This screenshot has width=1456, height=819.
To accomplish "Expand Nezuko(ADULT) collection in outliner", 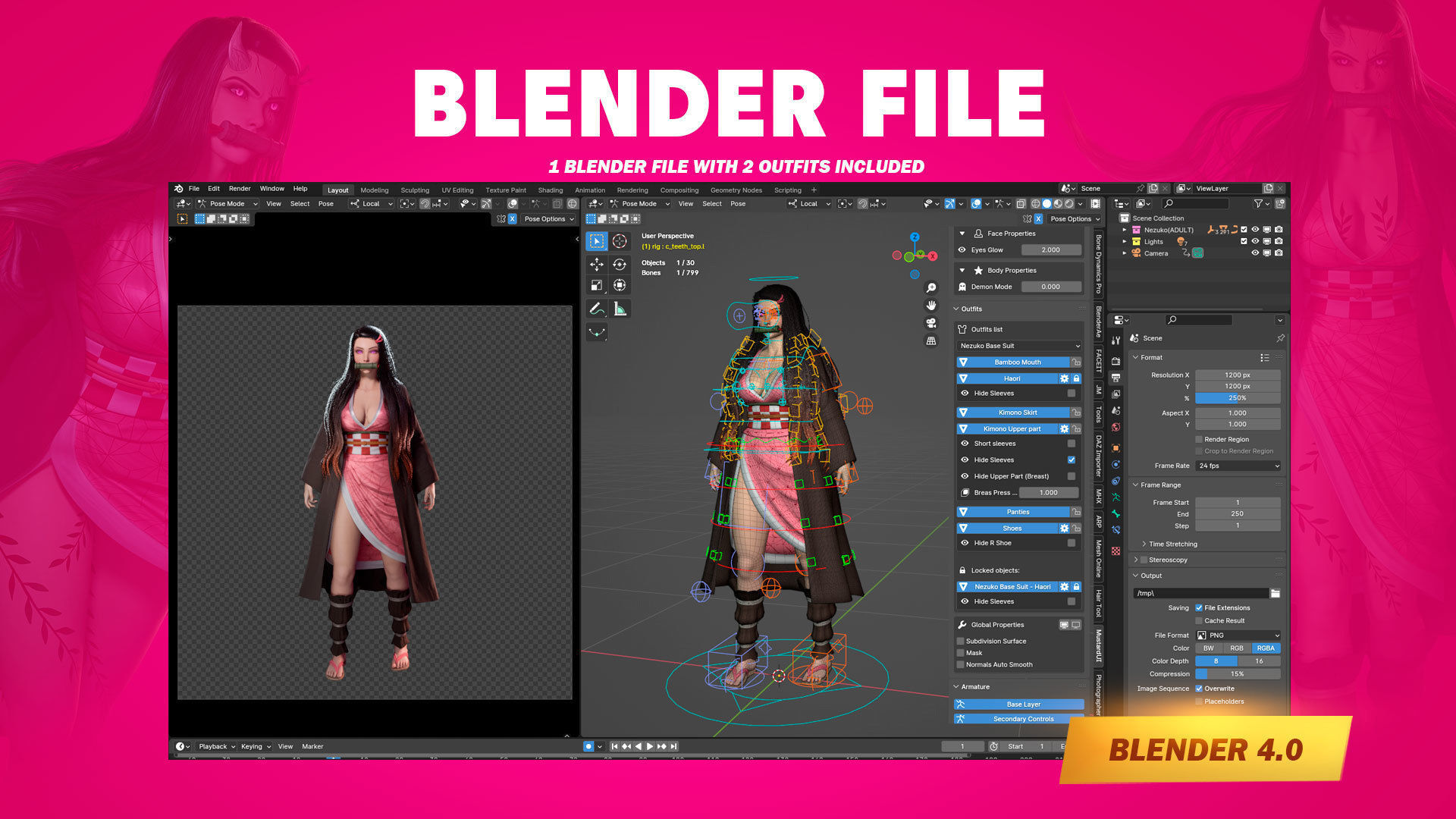I will [1125, 231].
